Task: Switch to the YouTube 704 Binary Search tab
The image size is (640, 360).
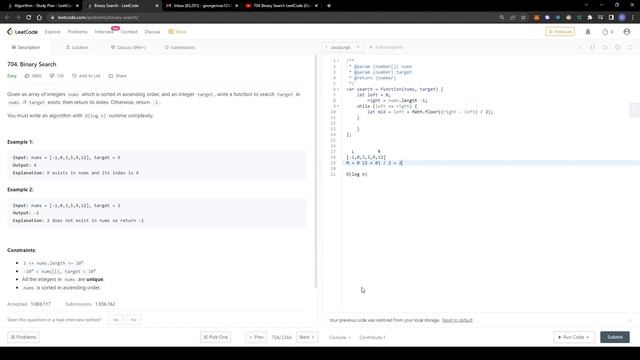Action: (281, 6)
